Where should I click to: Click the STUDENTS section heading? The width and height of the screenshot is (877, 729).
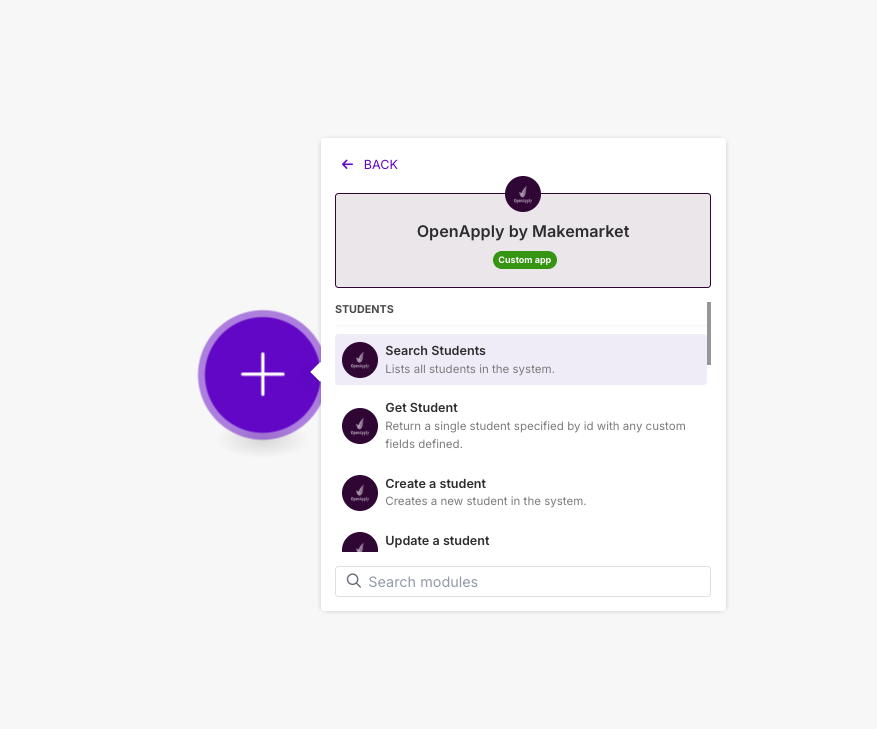pos(364,309)
